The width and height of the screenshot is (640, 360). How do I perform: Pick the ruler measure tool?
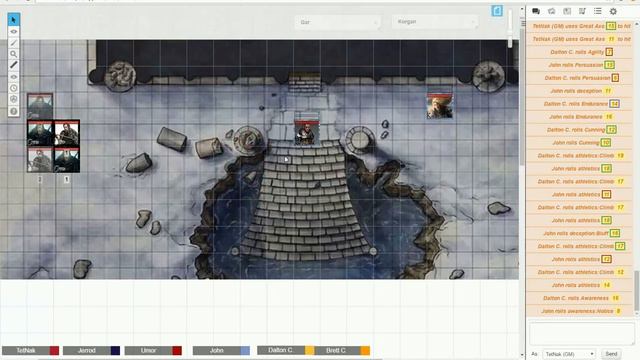coord(13,65)
